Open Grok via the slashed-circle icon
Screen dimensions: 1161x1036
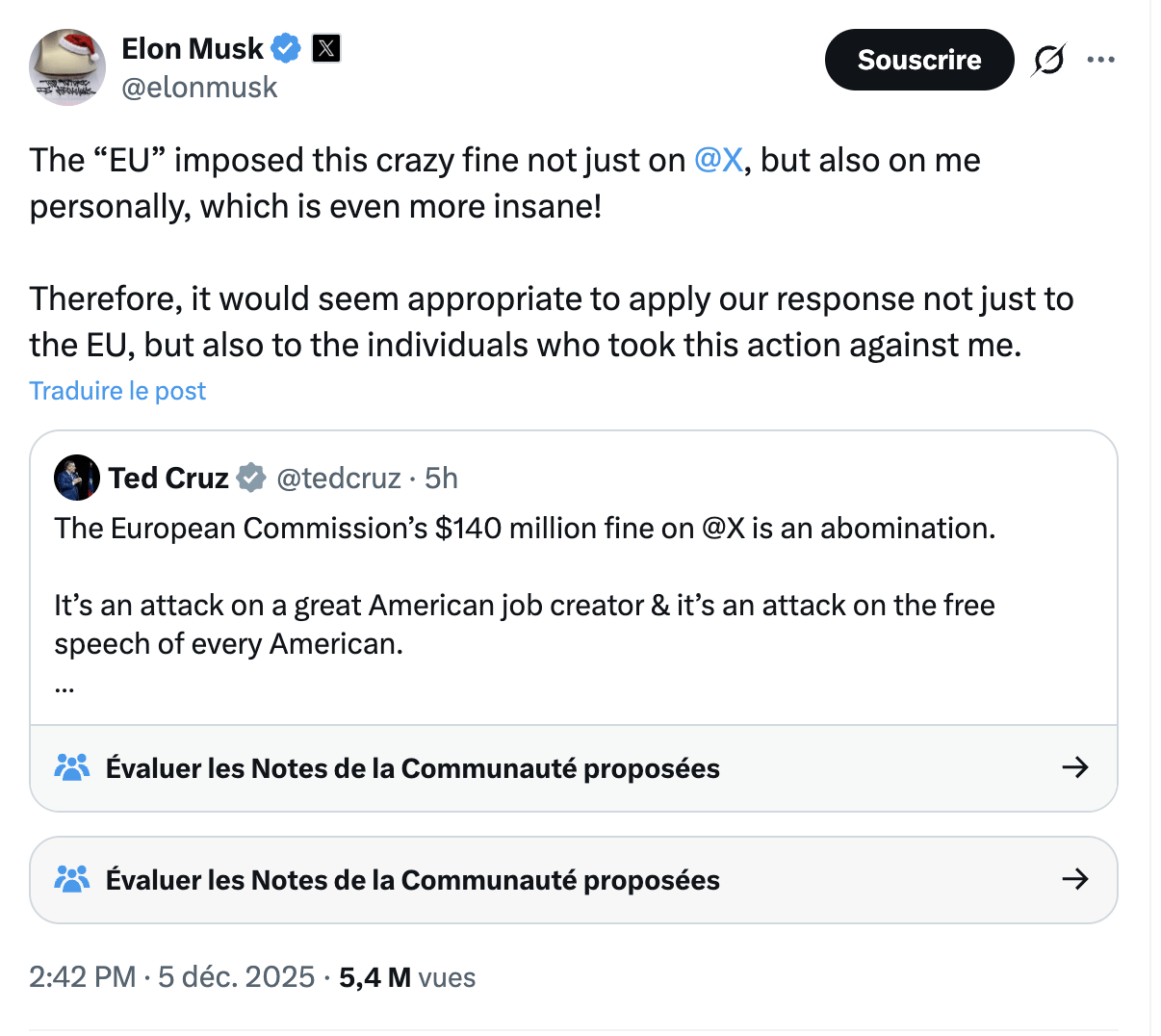[x=1048, y=61]
